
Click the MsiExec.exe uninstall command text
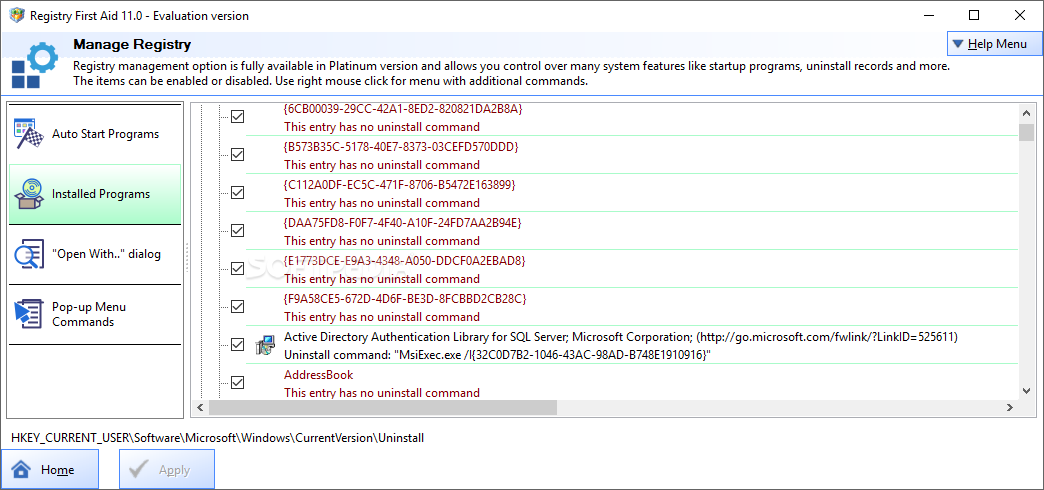[x=497, y=355]
